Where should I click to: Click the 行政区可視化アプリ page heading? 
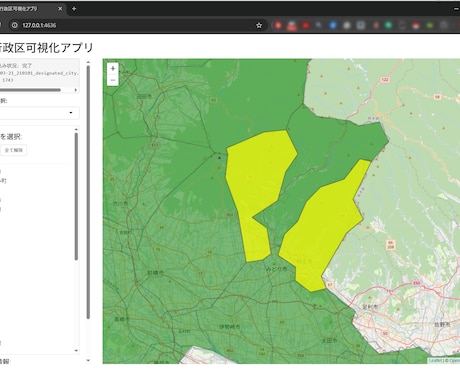point(46,48)
